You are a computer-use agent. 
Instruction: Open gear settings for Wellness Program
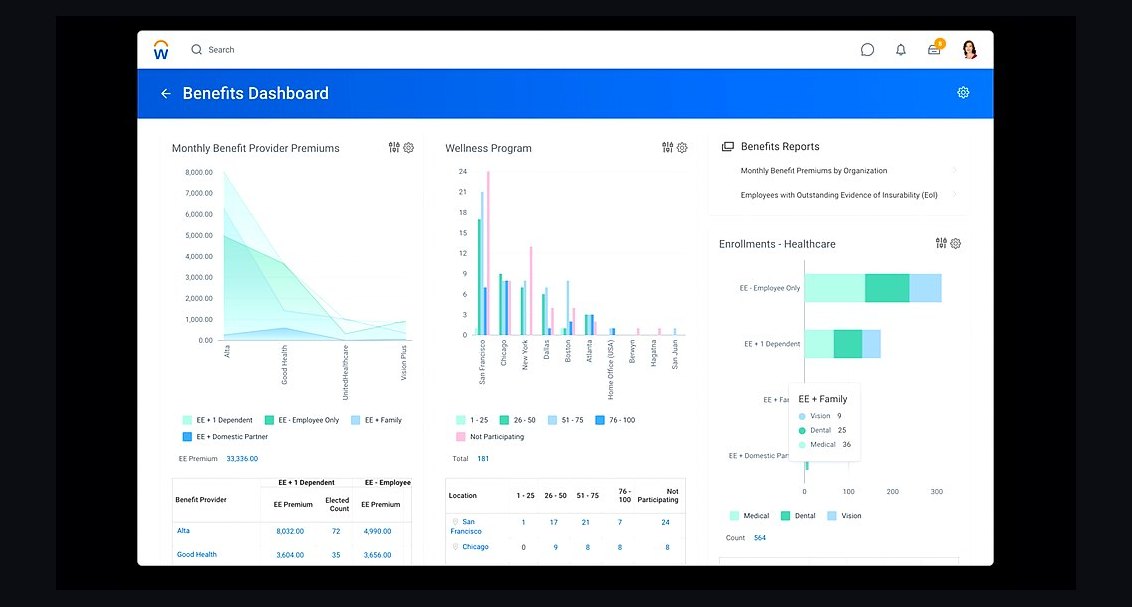[682, 147]
